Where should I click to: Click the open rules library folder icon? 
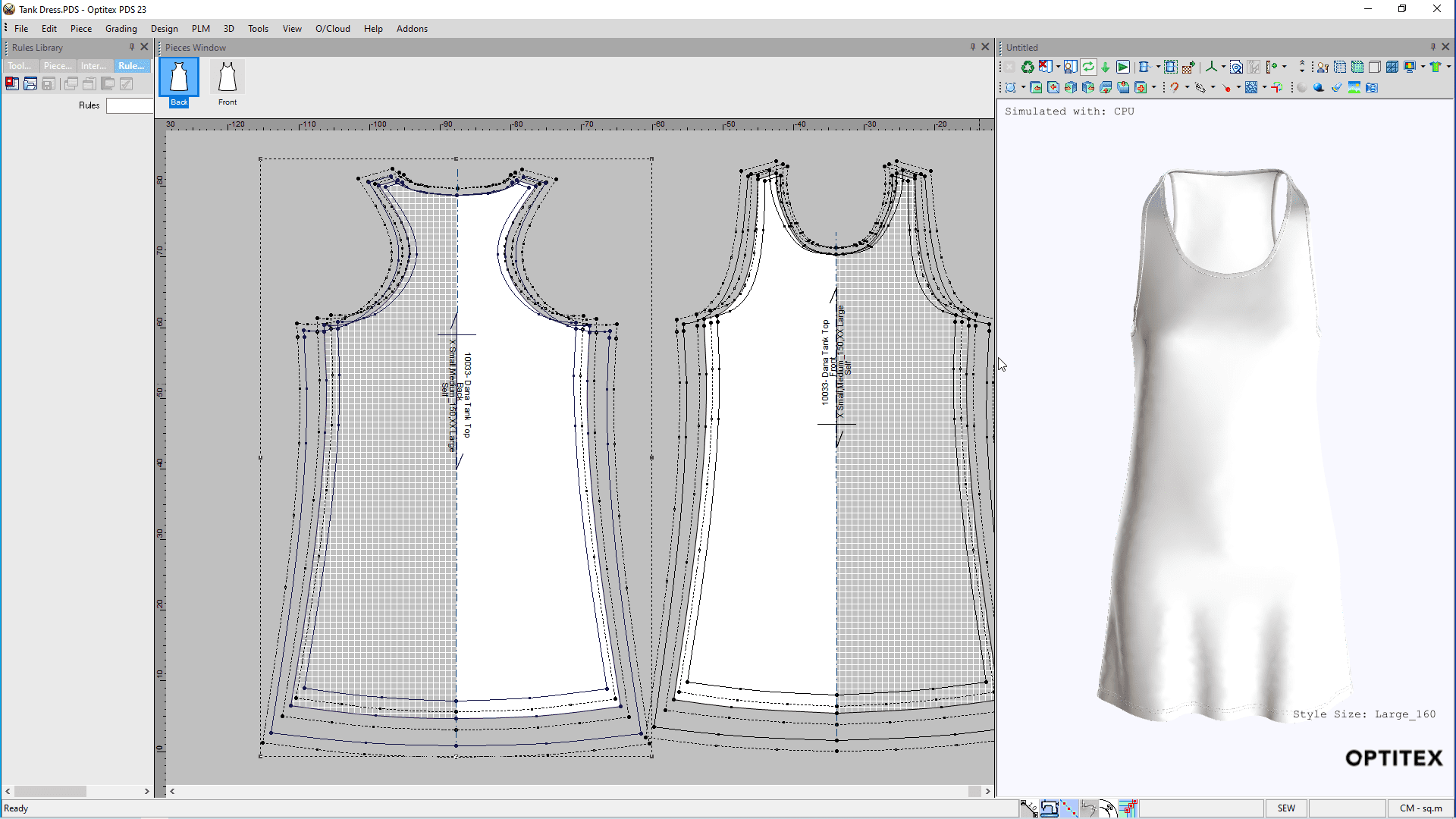point(30,84)
